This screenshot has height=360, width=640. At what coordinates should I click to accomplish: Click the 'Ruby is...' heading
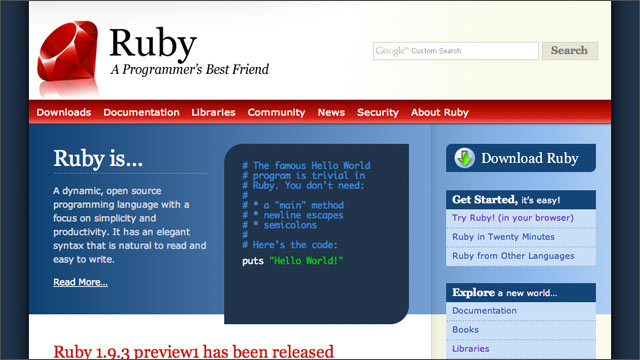pyautogui.click(x=98, y=158)
